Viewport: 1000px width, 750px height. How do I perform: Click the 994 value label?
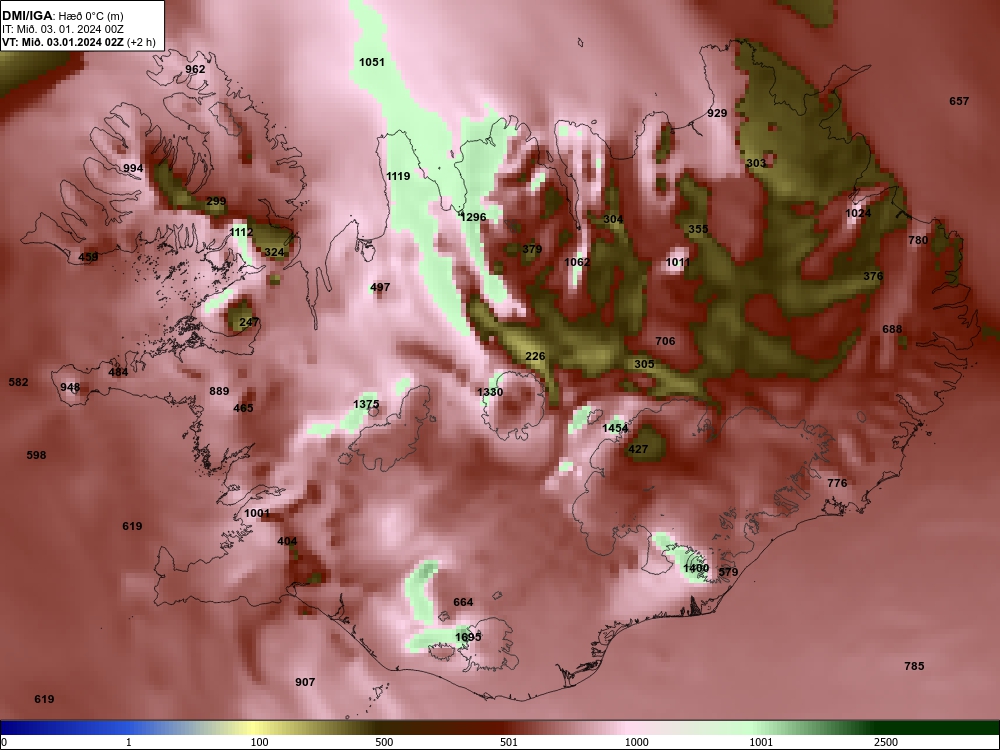coord(133,168)
